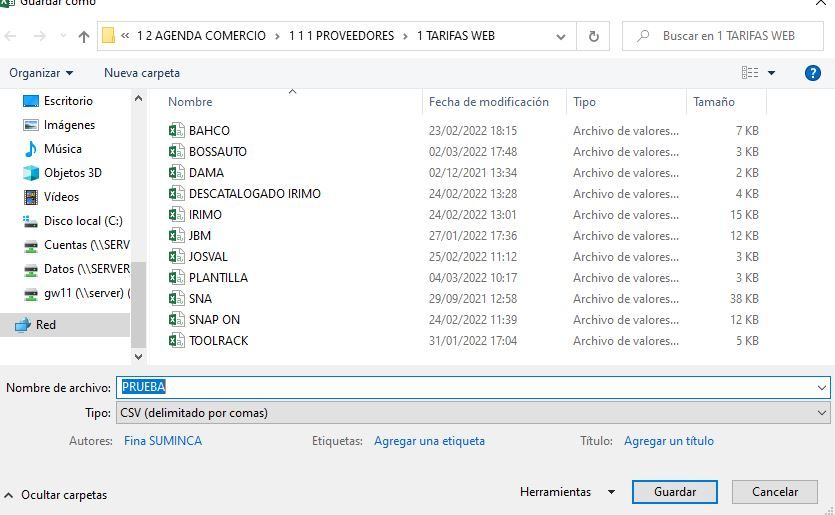Click the 38 KB size cell
835x515 pixels.
click(x=744, y=299)
